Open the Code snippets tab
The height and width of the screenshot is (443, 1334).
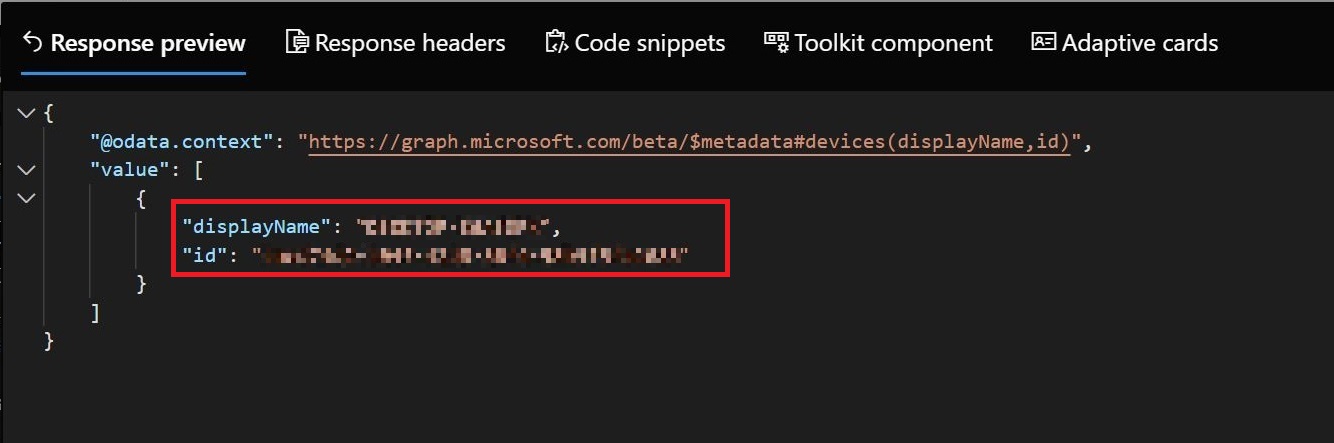(635, 43)
